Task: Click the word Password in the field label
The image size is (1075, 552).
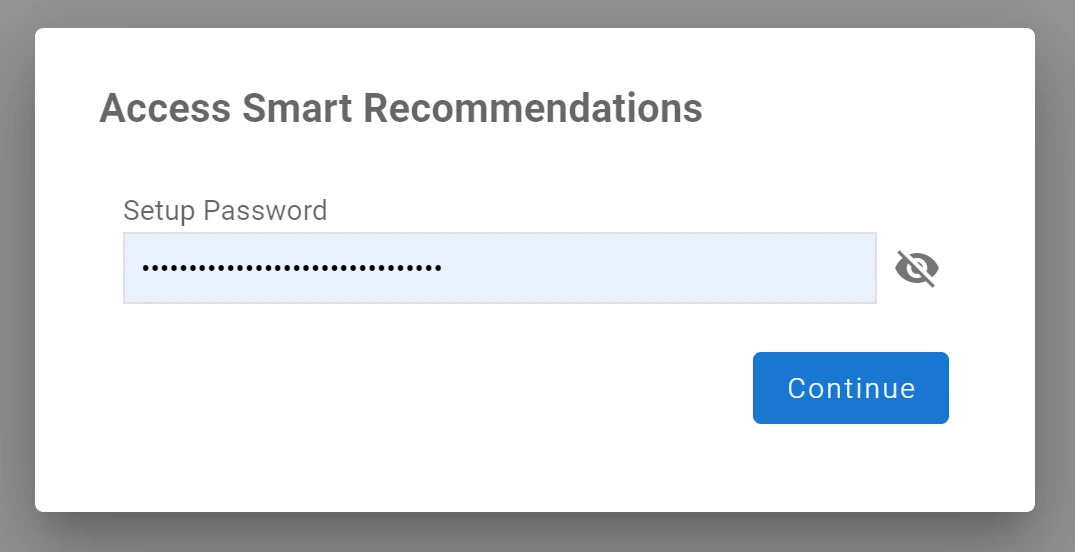Action: (x=265, y=211)
